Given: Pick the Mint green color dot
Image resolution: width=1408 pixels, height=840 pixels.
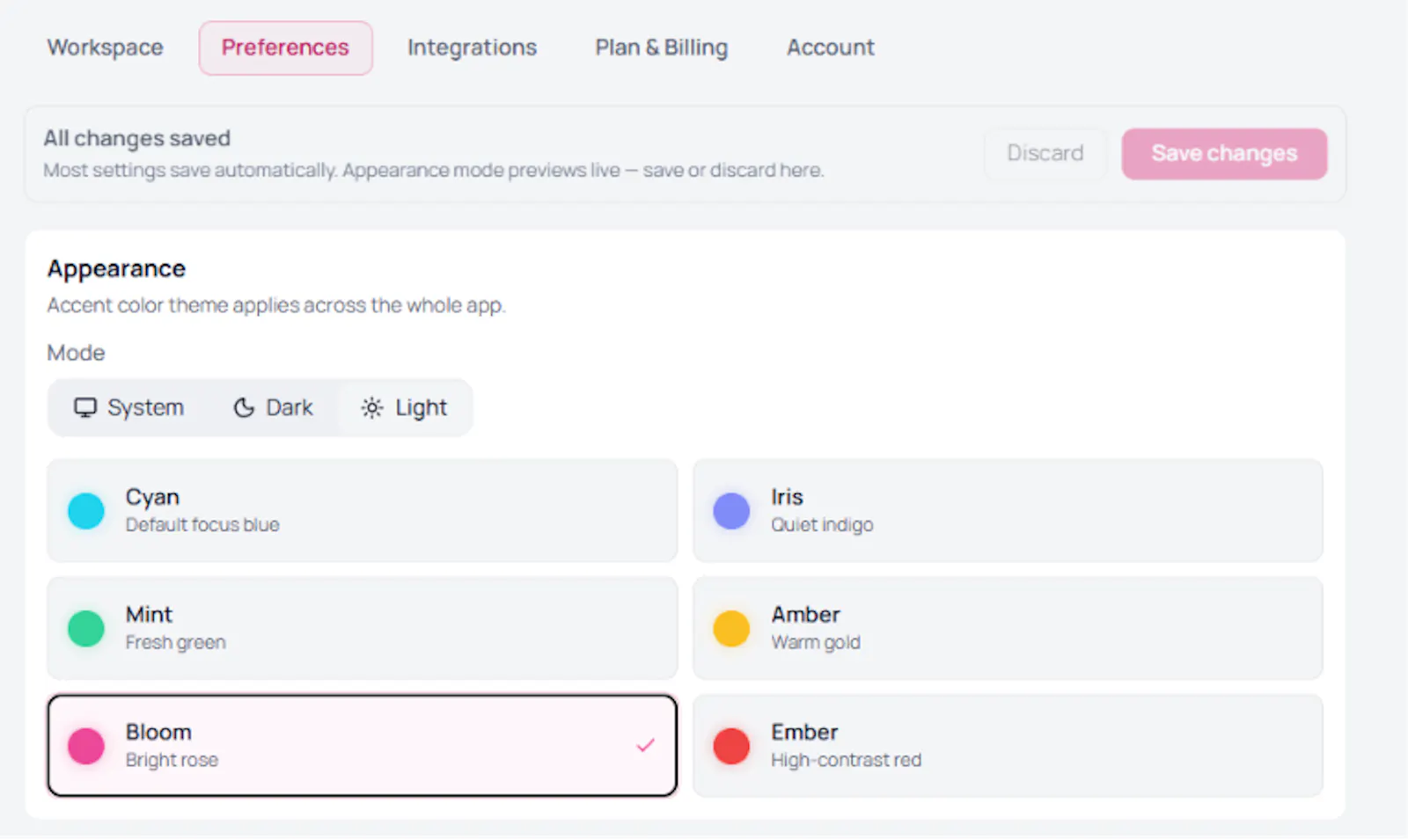Looking at the screenshot, I should [x=86, y=629].
